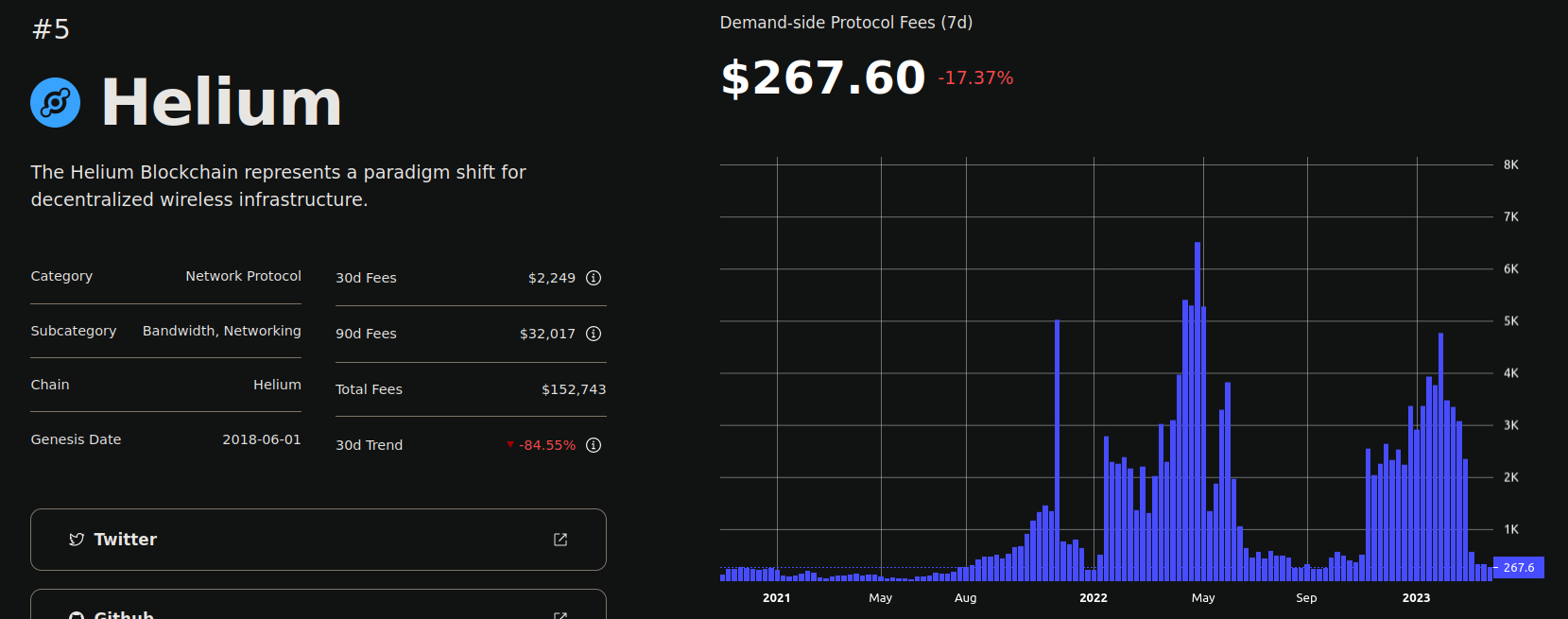This screenshot has width=1568, height=619.
Task: Click the Aug x-axis label
Action: (966, 598)
